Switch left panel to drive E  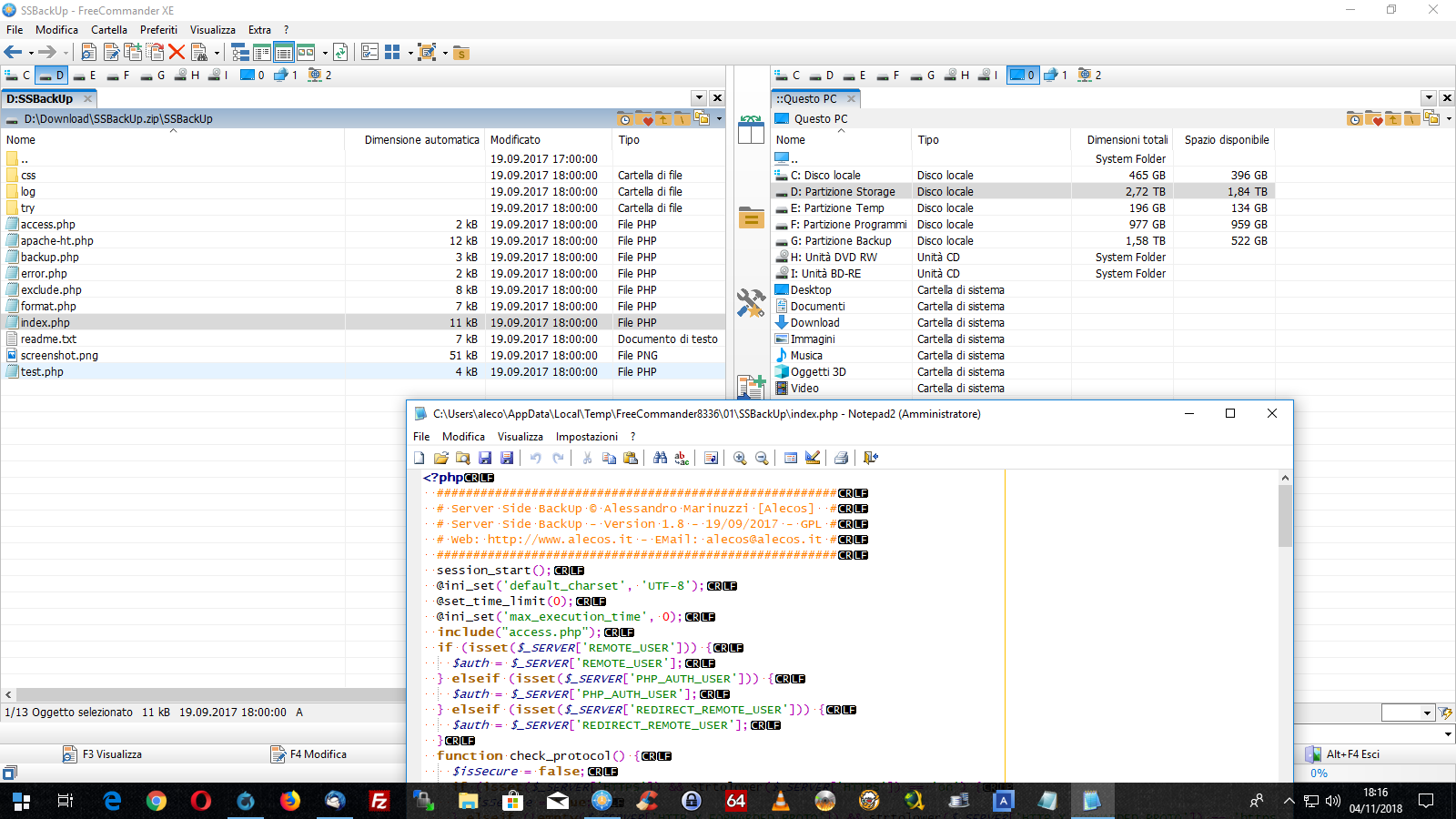point(85,76)
